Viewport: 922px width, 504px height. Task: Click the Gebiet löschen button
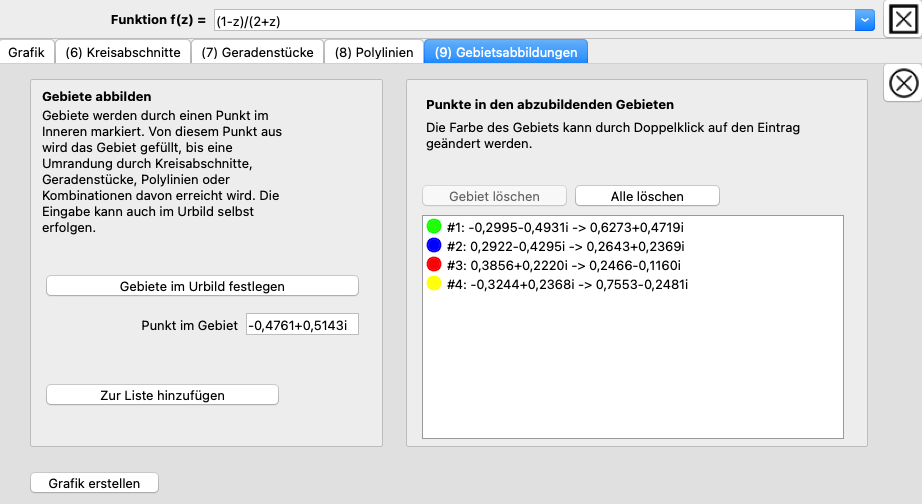pos(494,196)
